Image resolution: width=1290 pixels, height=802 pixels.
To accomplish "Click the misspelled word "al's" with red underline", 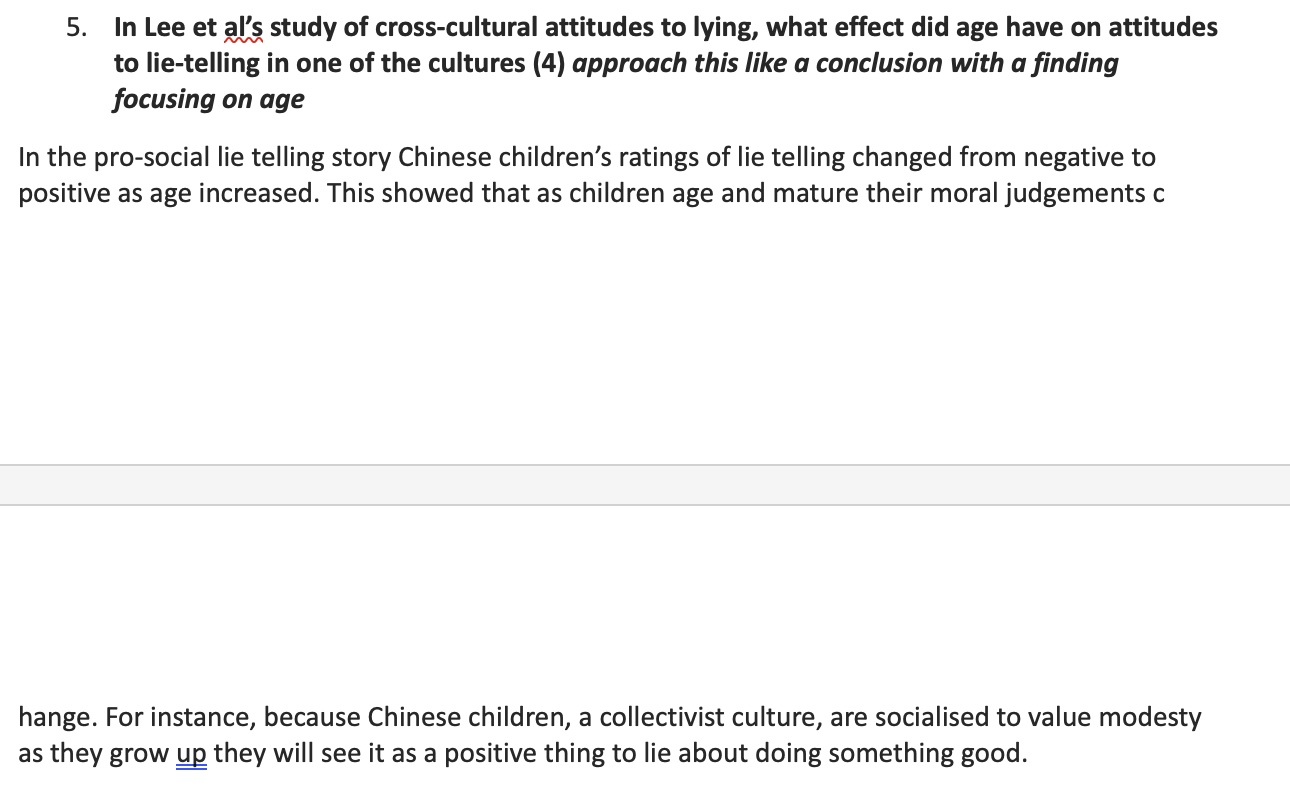I will click(x=243, y=28).
